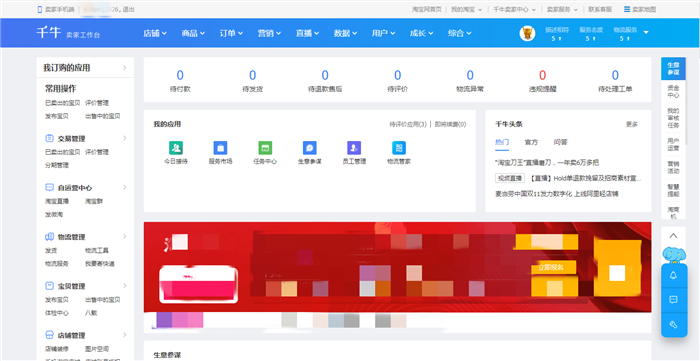Expand the 商品 navigation menu

point(193,33)
